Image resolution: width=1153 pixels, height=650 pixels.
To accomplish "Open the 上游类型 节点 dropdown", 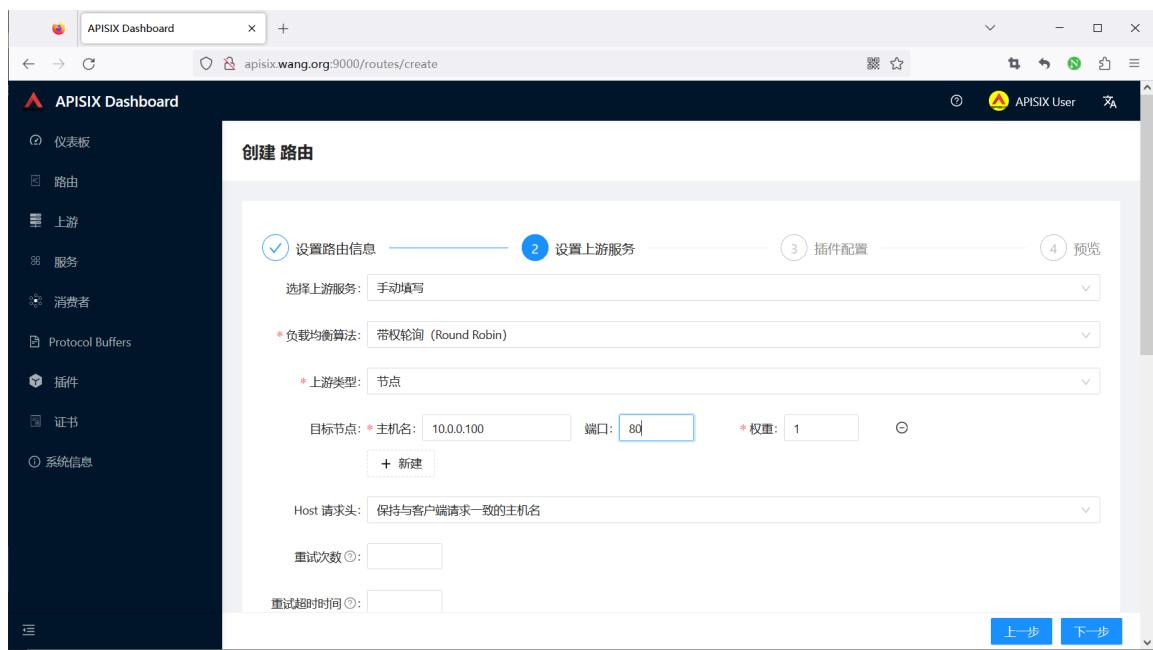I will coord(733,381).
